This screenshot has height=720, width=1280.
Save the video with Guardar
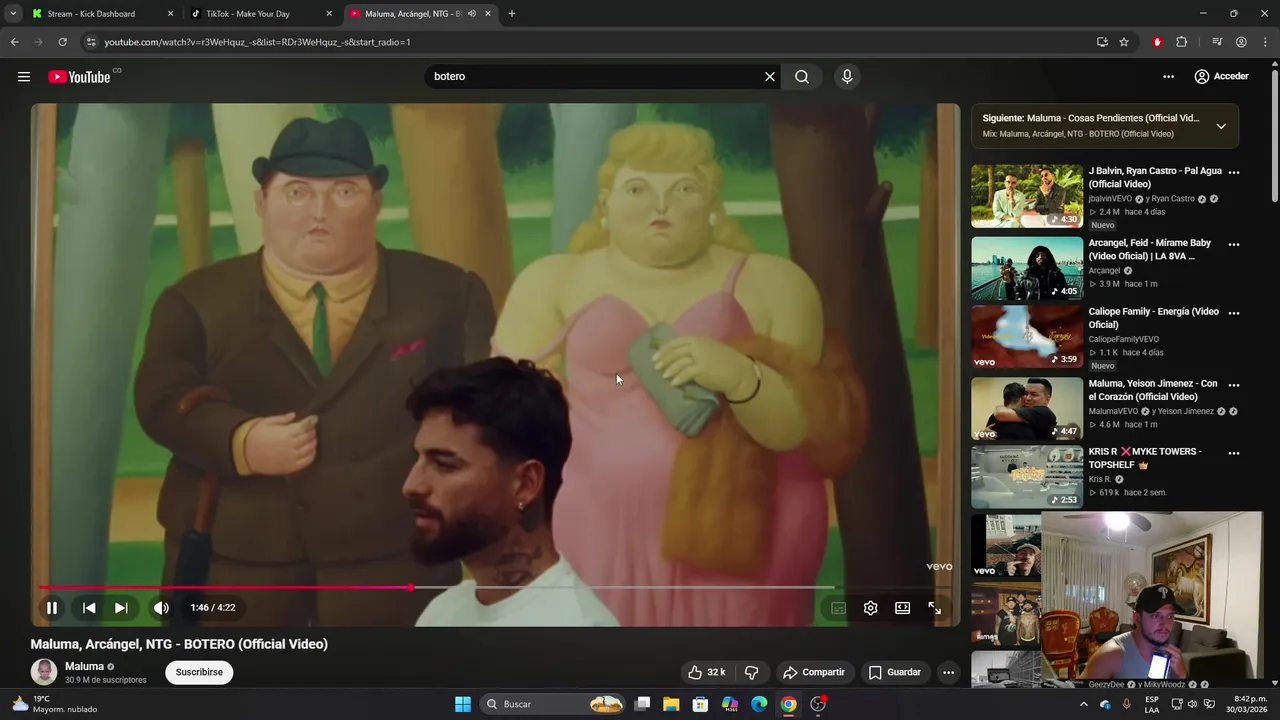point(895,672)
